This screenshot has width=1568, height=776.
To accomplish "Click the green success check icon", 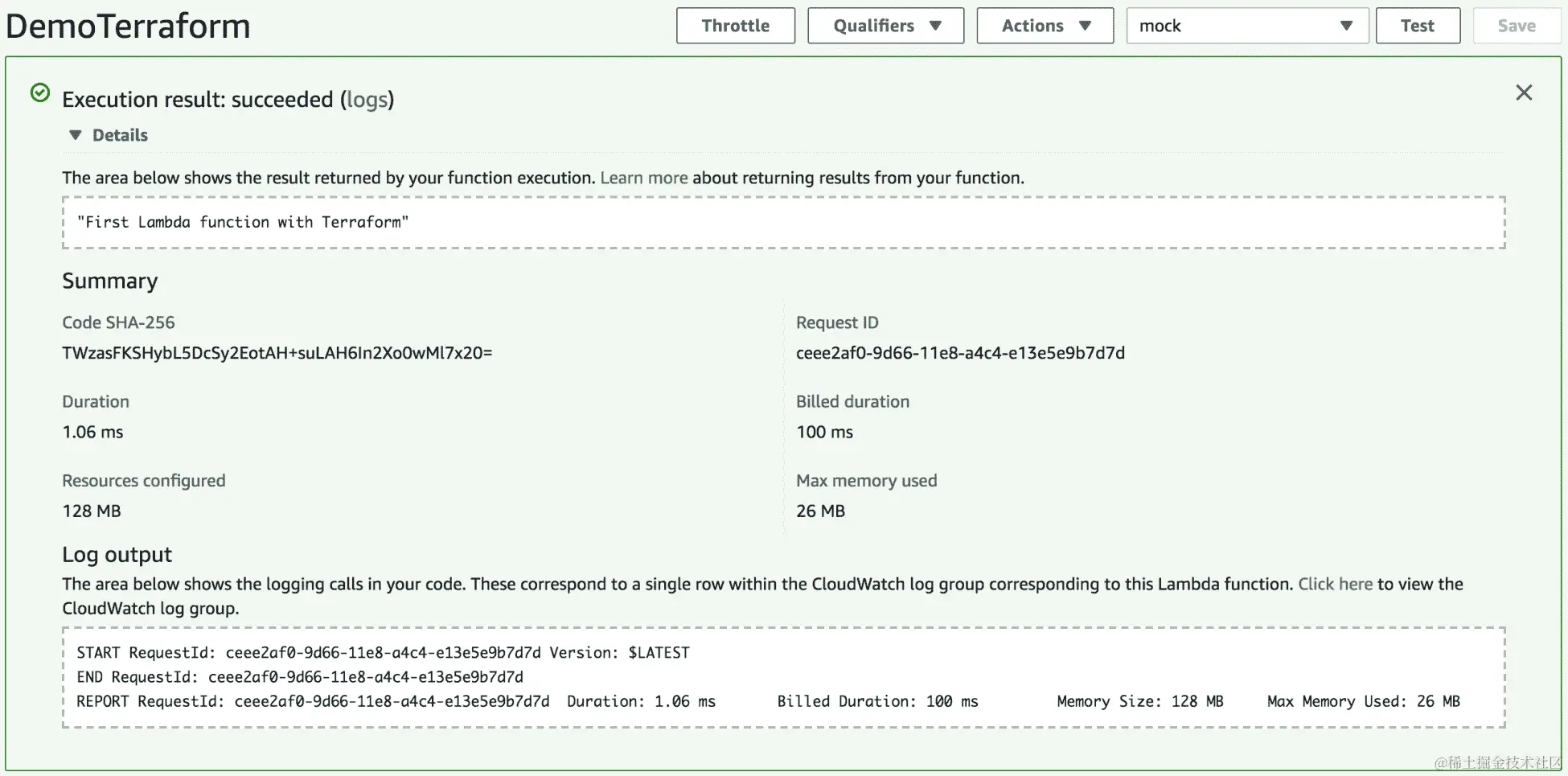I will click(x=40, y=92).
